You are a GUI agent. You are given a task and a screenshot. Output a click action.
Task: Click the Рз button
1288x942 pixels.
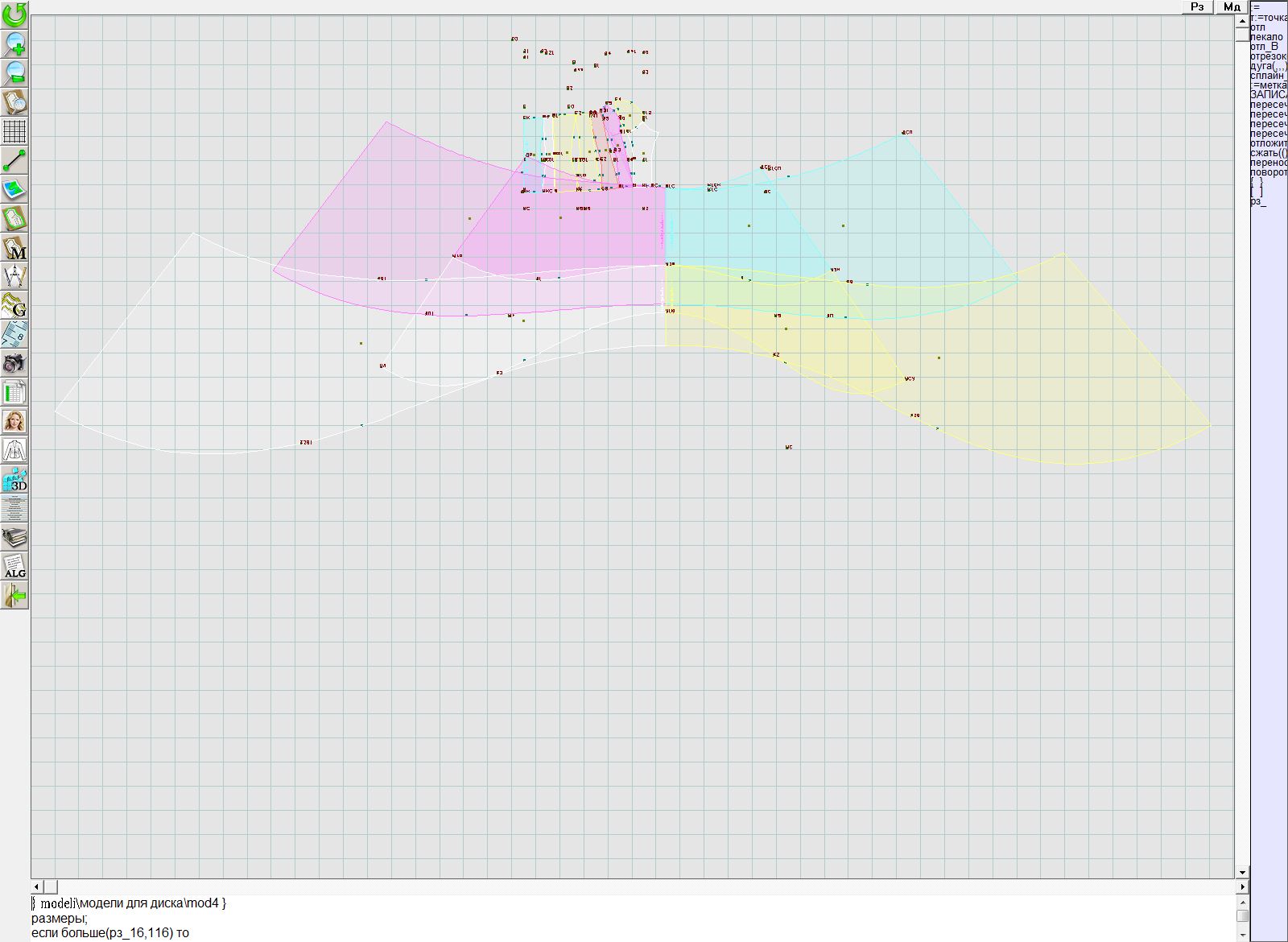1197,7
